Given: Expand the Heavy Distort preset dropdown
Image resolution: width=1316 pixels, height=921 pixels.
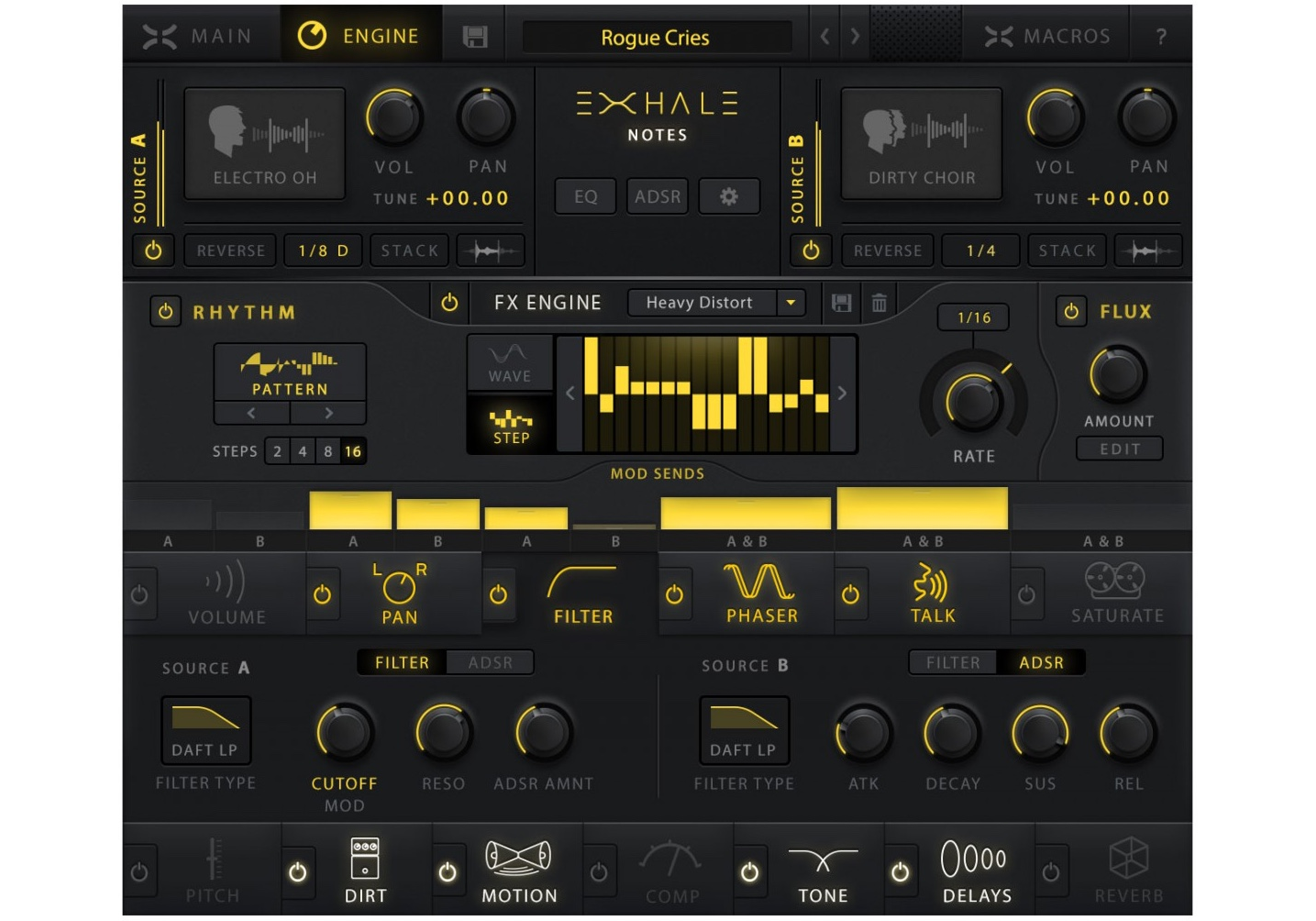Looking at the screenshot, I should click(791, 303).
